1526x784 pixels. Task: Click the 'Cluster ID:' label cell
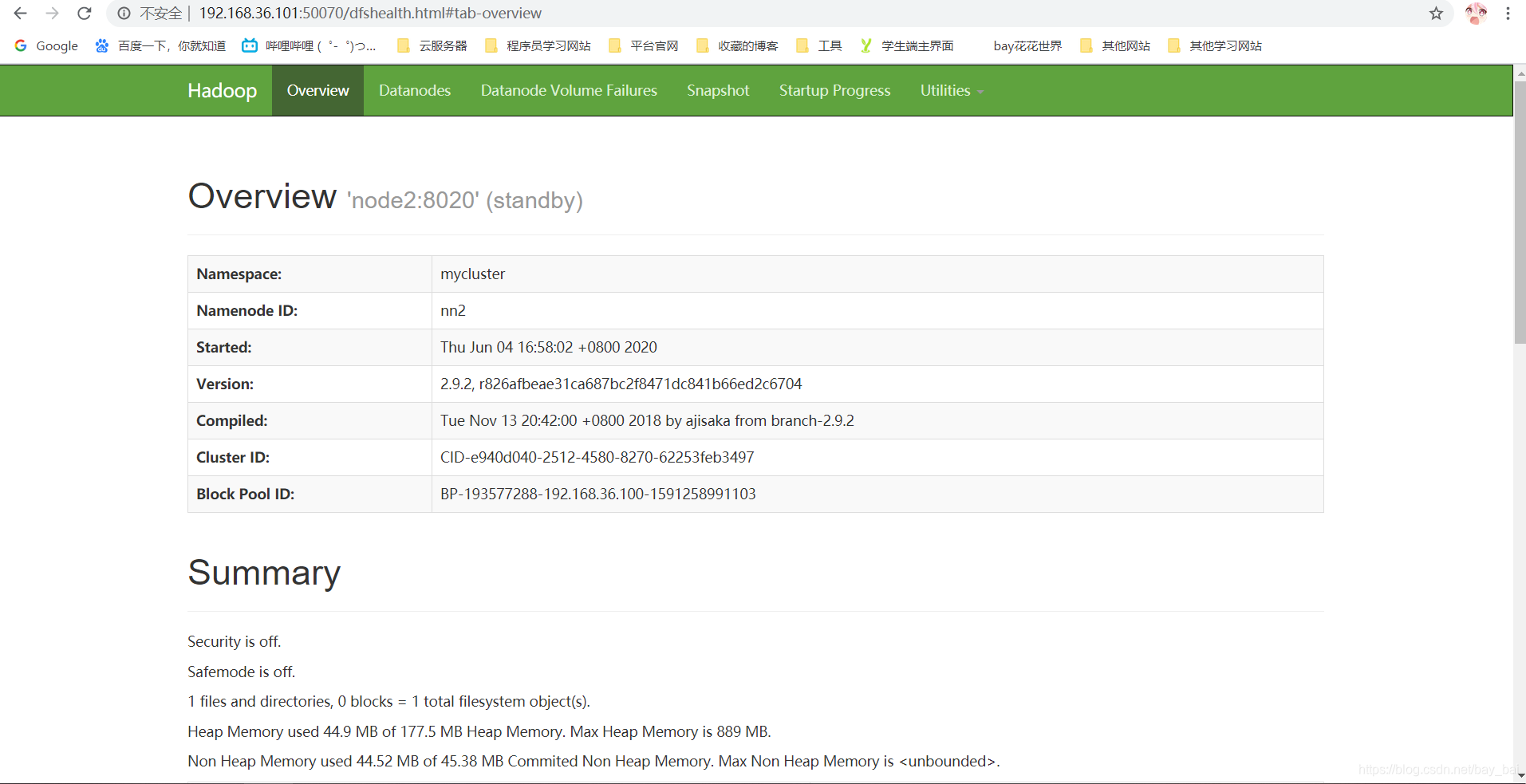[x=310, y=458]
